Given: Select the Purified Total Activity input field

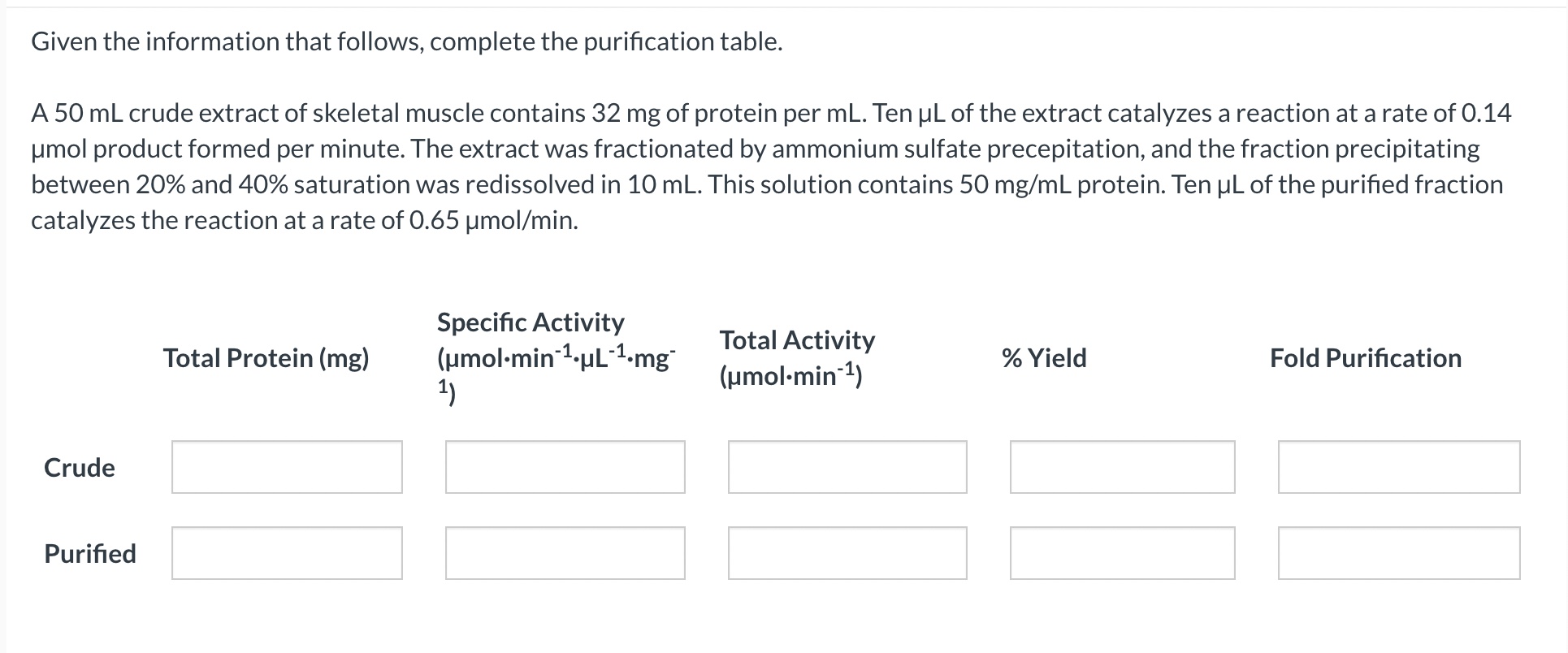Looking at the screenshot, I should point(847,553).
